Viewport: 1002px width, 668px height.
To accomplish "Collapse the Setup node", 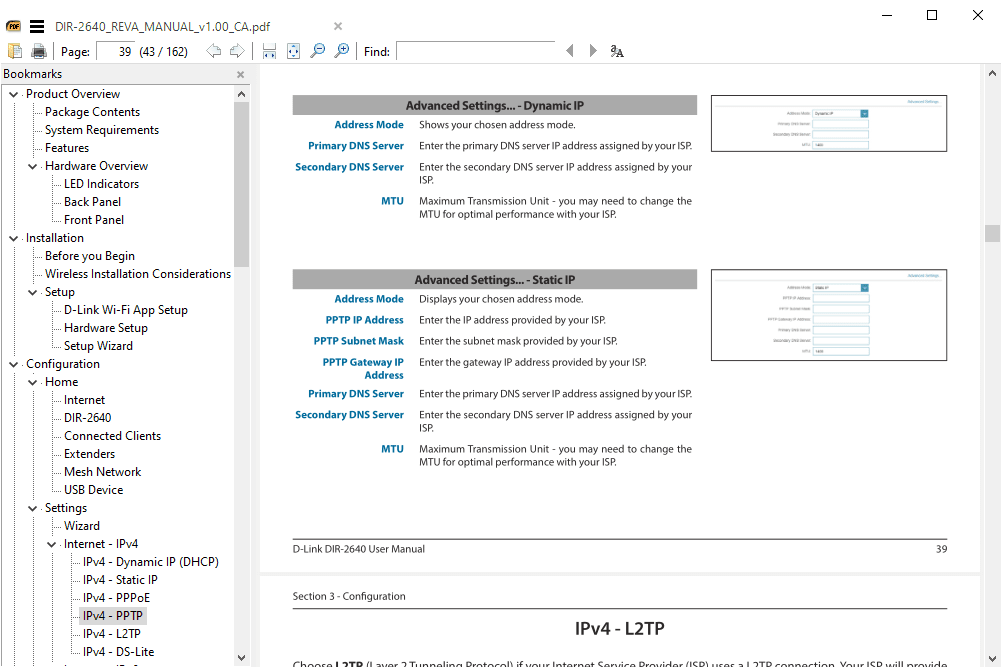I will 33,292.
